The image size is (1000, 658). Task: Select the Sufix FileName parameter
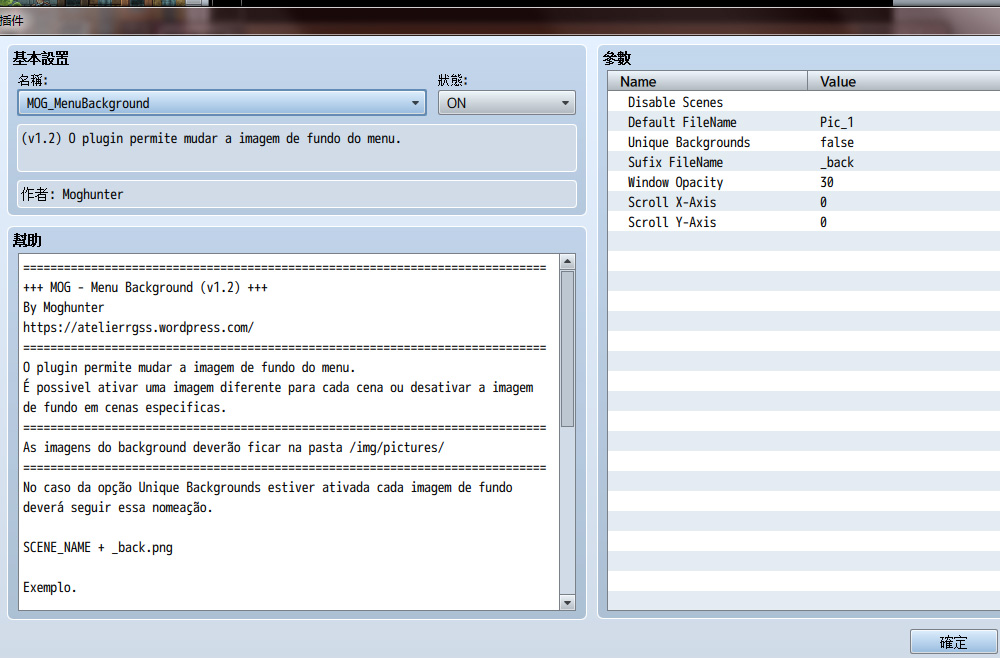(x=804, y=162)
